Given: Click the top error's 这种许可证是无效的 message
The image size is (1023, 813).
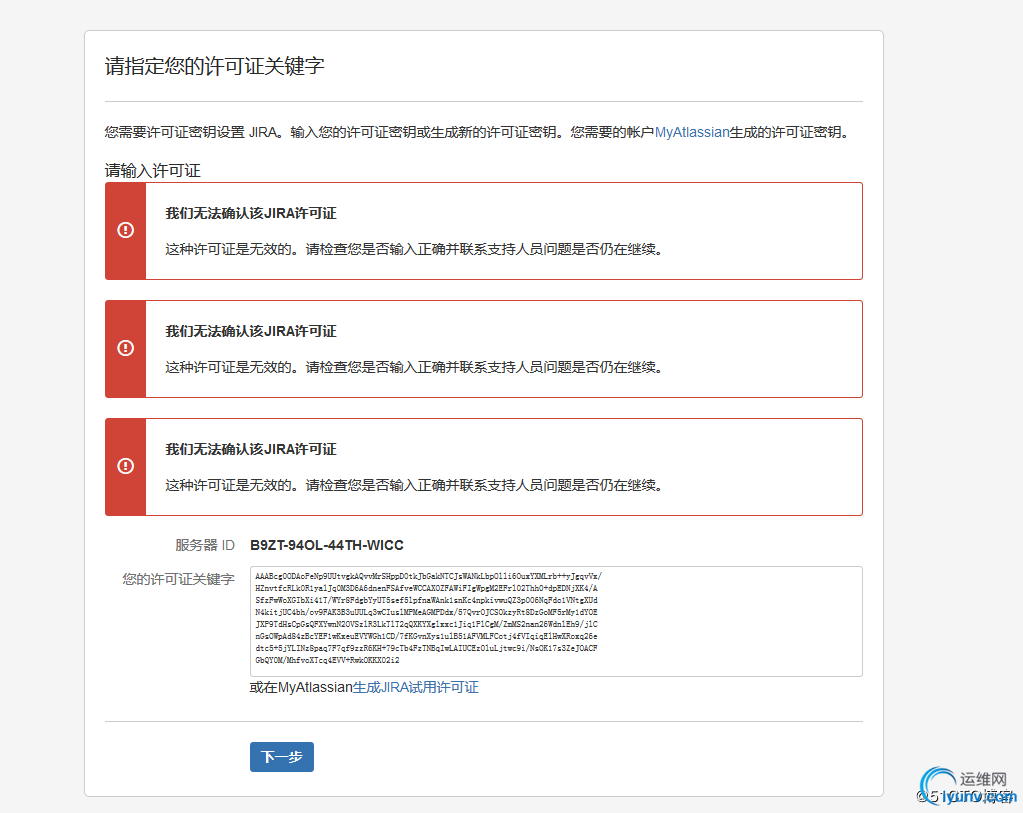Looking at the screenshot, I should (x=414, y=249).
